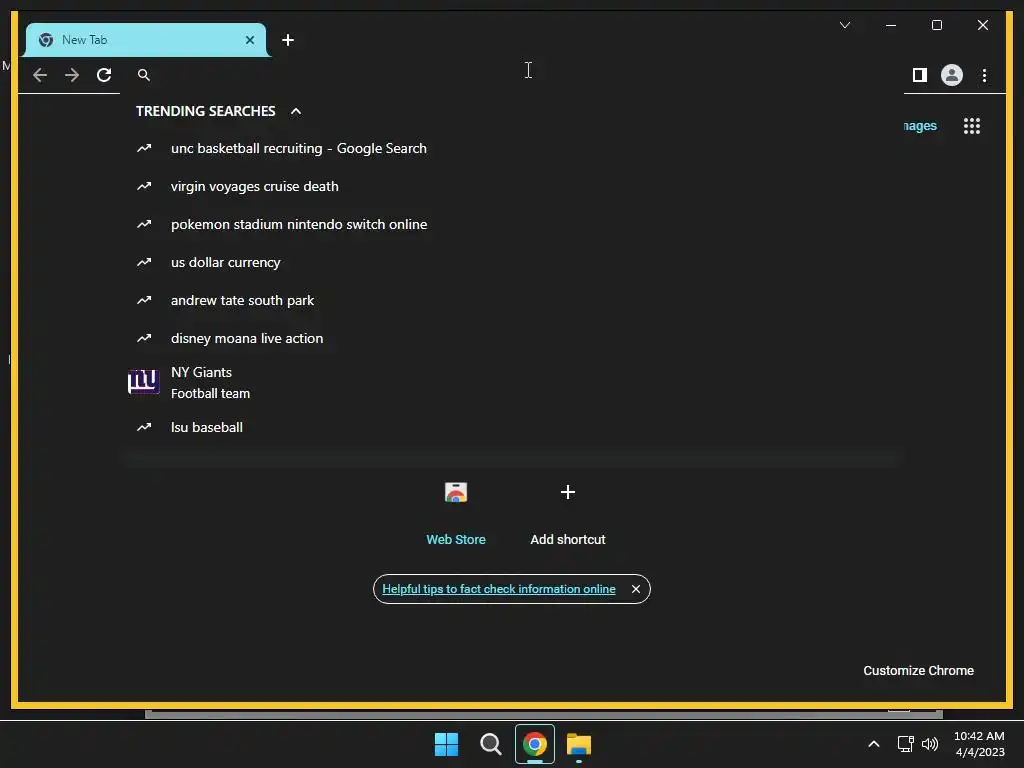Click the network tray icon
1024x768 pixels.
tap(905, 744)
